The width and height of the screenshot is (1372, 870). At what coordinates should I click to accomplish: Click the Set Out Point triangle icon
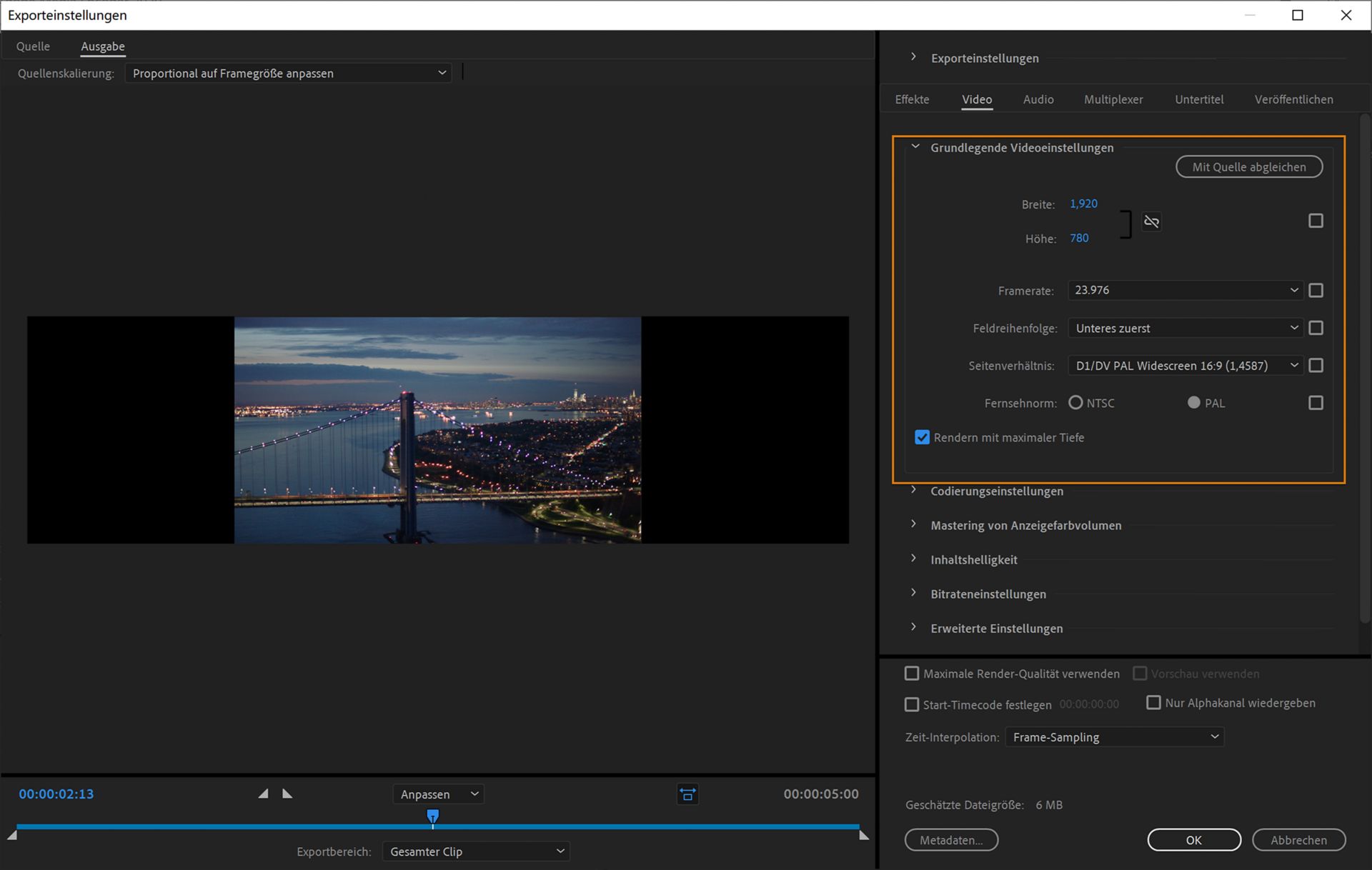tap(287, 794)
